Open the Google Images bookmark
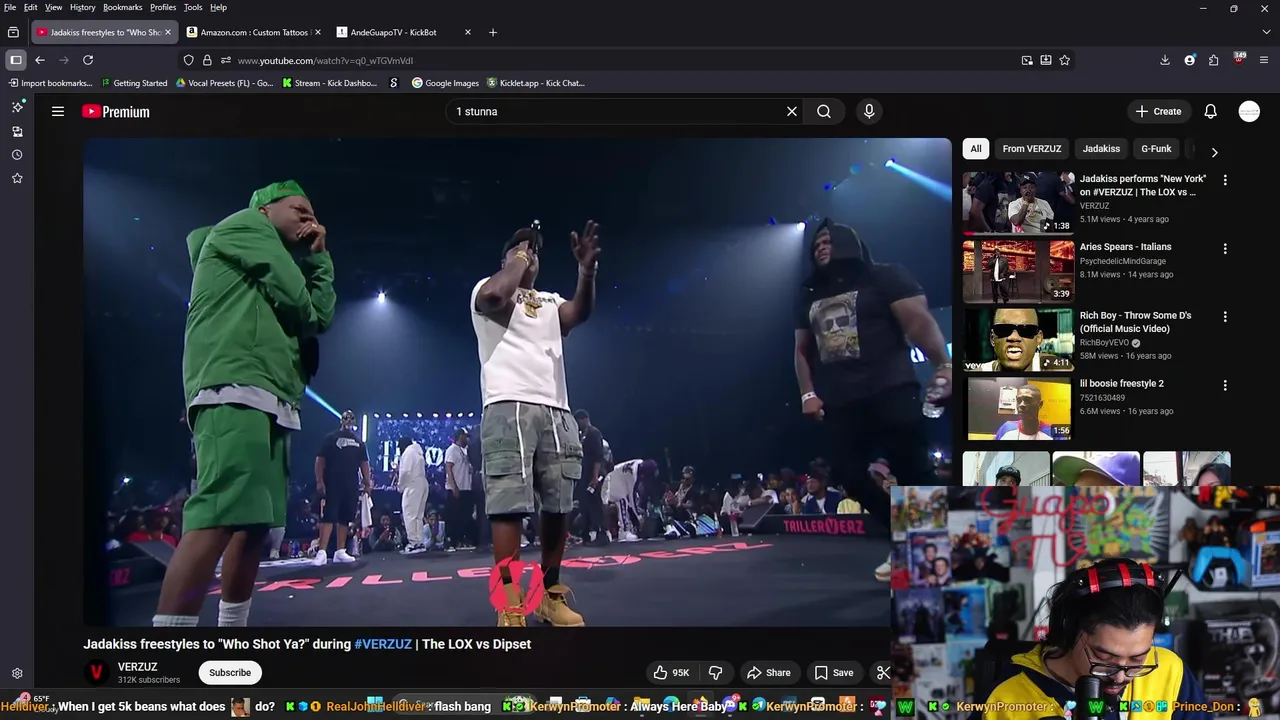 [x=445, y=83]
